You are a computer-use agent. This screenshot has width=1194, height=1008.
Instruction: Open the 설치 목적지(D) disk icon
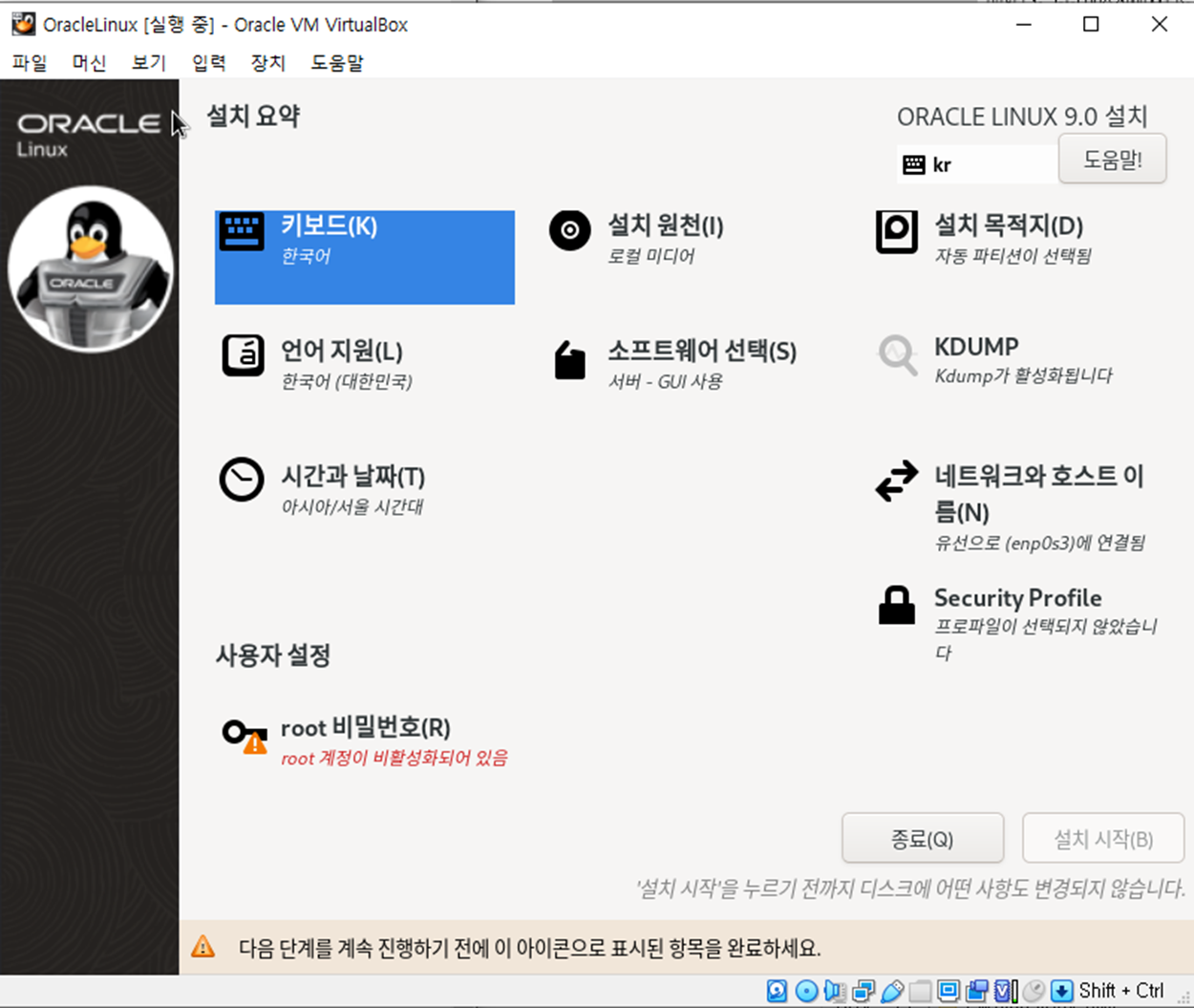pyautogui.click(x=896, y=231)
